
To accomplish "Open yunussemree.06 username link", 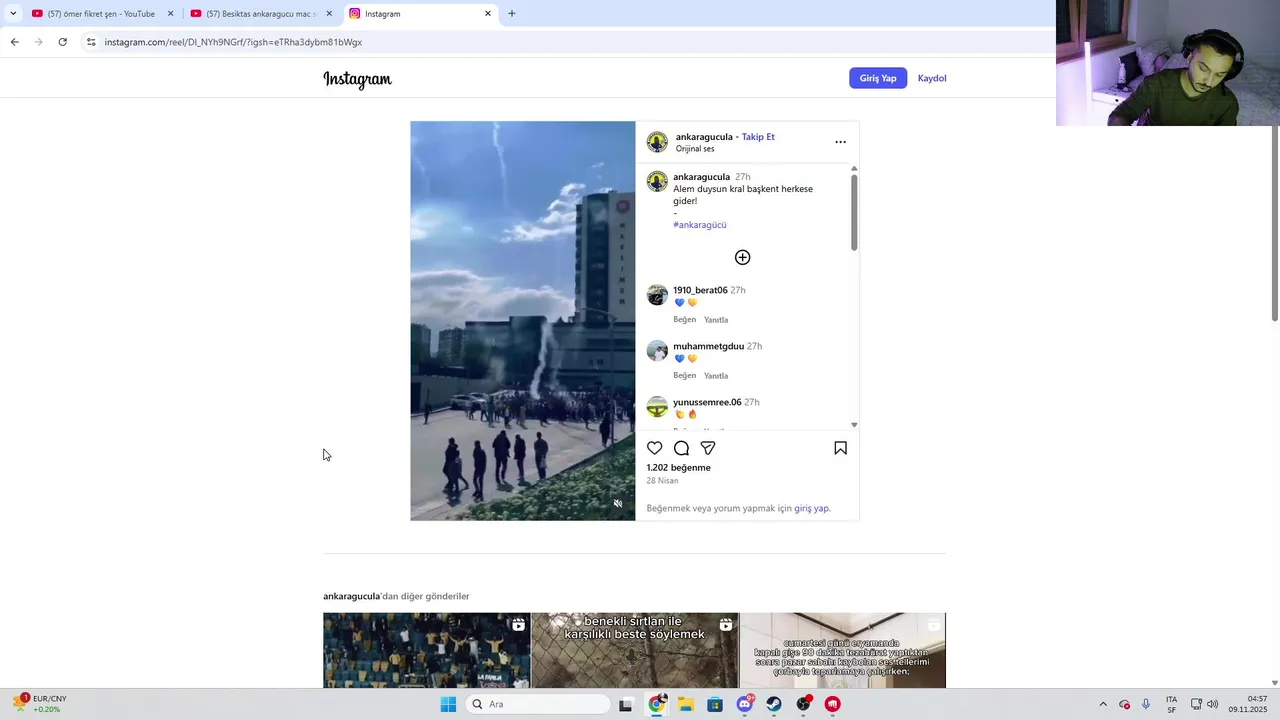I will (707, 402).
